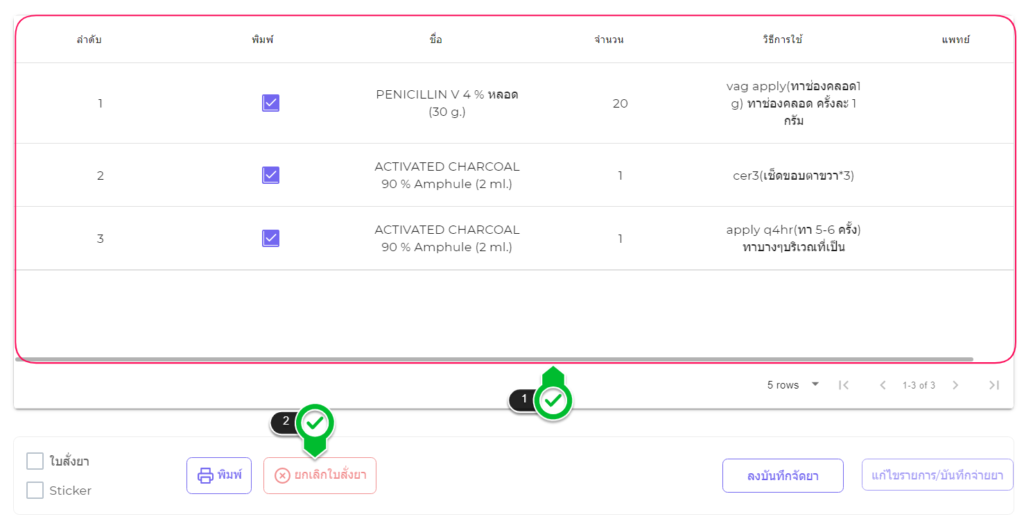Enable the Sticker checkbox

point(35,490)
